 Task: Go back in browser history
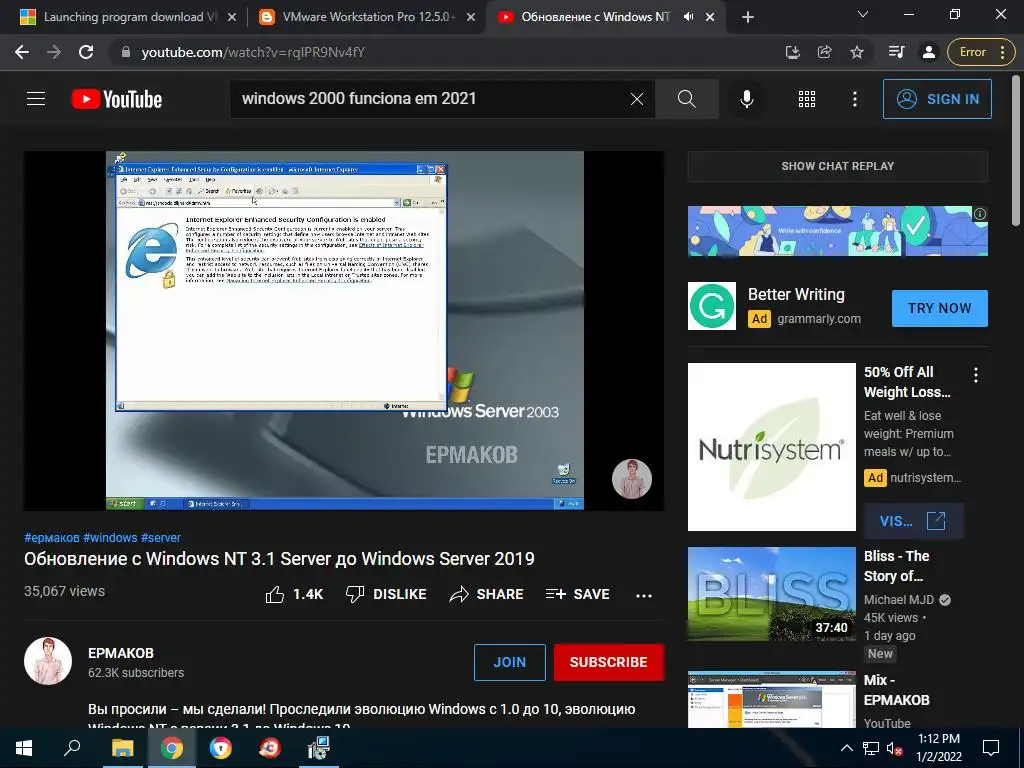[x=22, y=52]
